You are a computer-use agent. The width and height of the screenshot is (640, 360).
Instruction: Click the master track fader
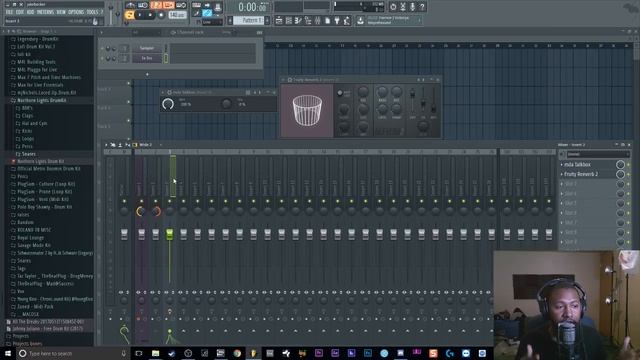[124, 234]
